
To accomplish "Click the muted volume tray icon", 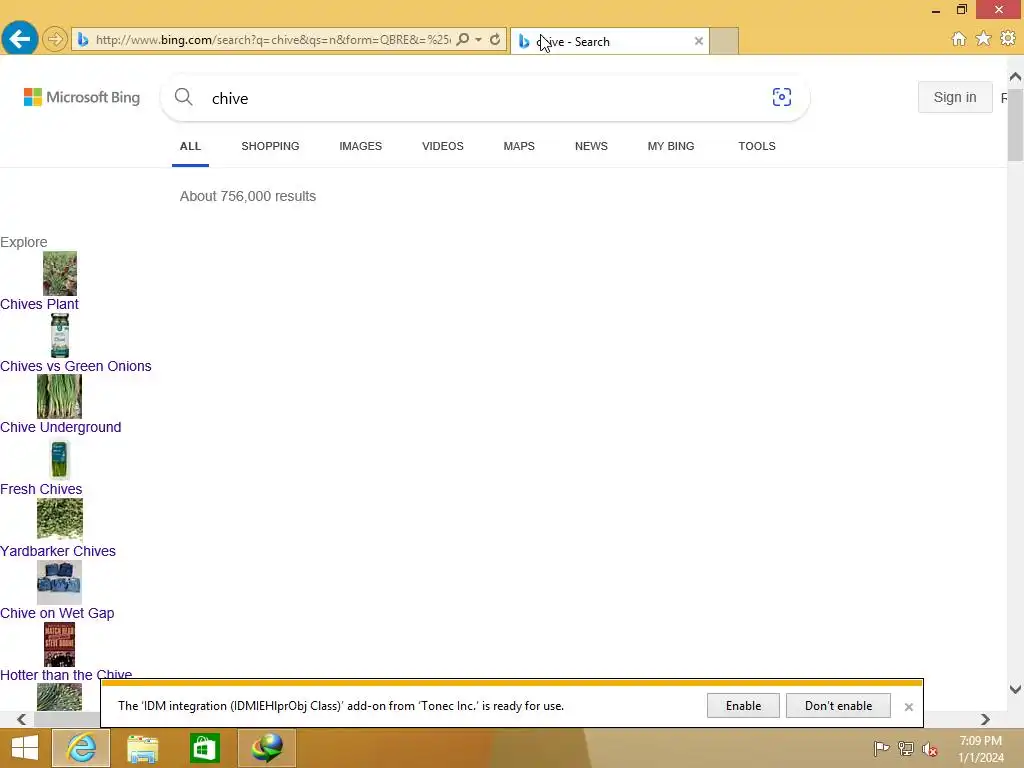I will click(930, 748).
